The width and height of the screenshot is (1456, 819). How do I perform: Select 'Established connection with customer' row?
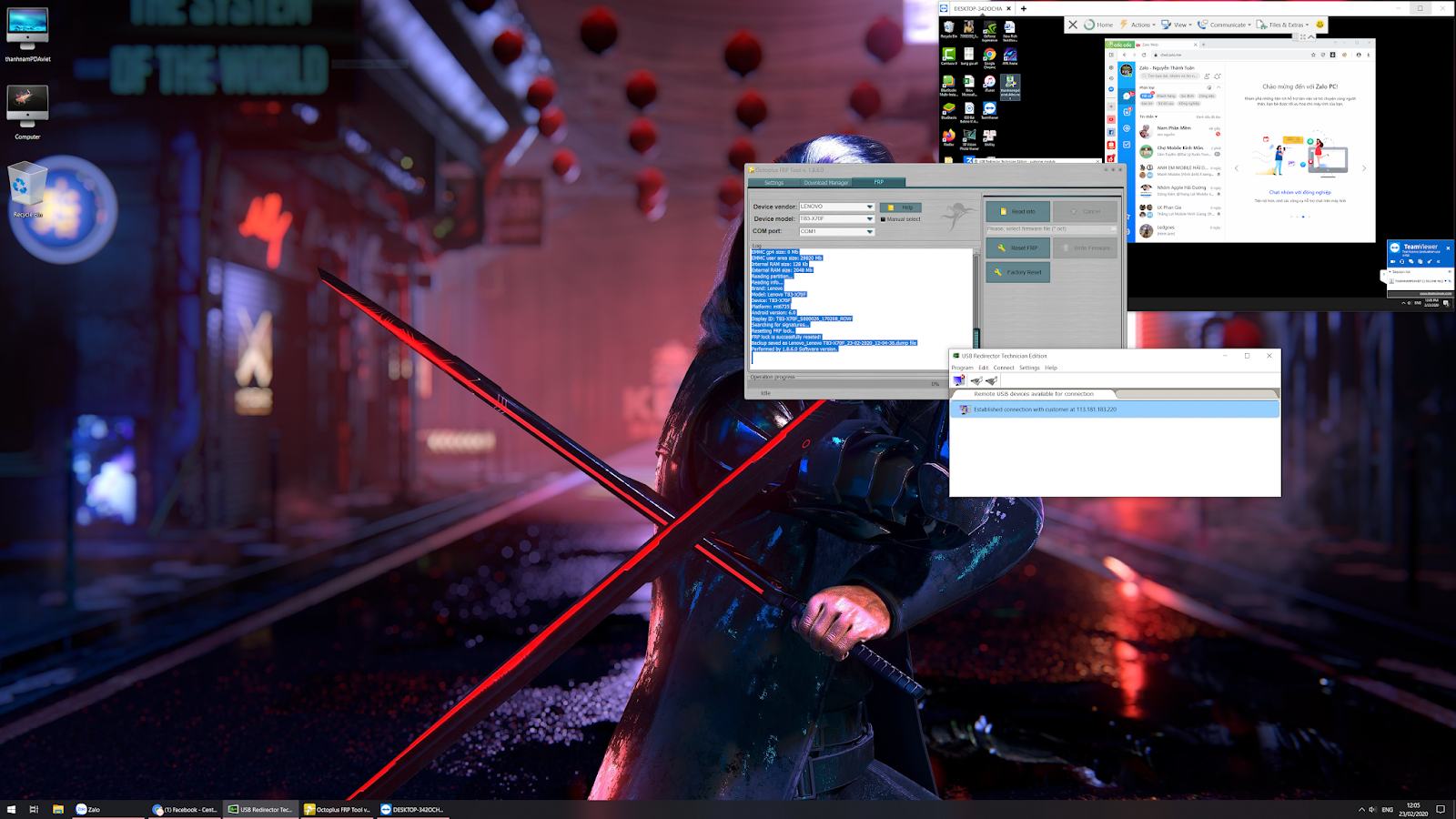click(1115, 409)
